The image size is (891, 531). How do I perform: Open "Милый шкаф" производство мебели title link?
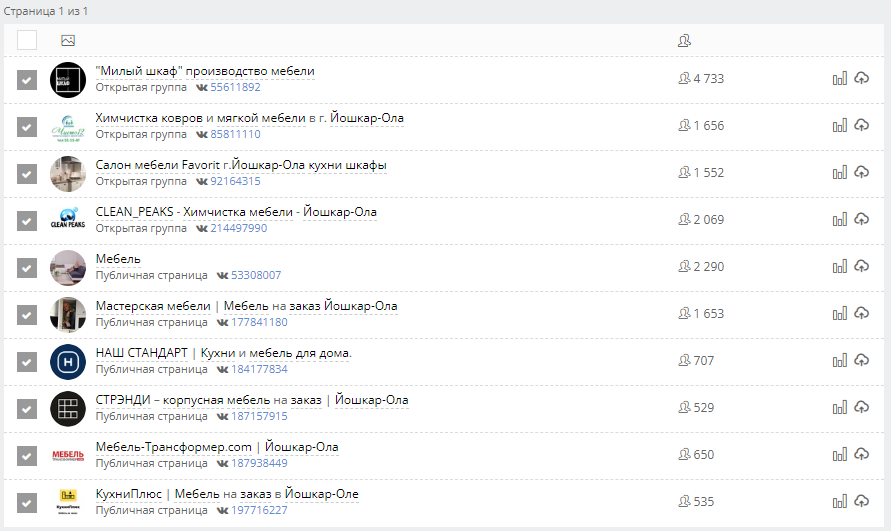[205, 71]
